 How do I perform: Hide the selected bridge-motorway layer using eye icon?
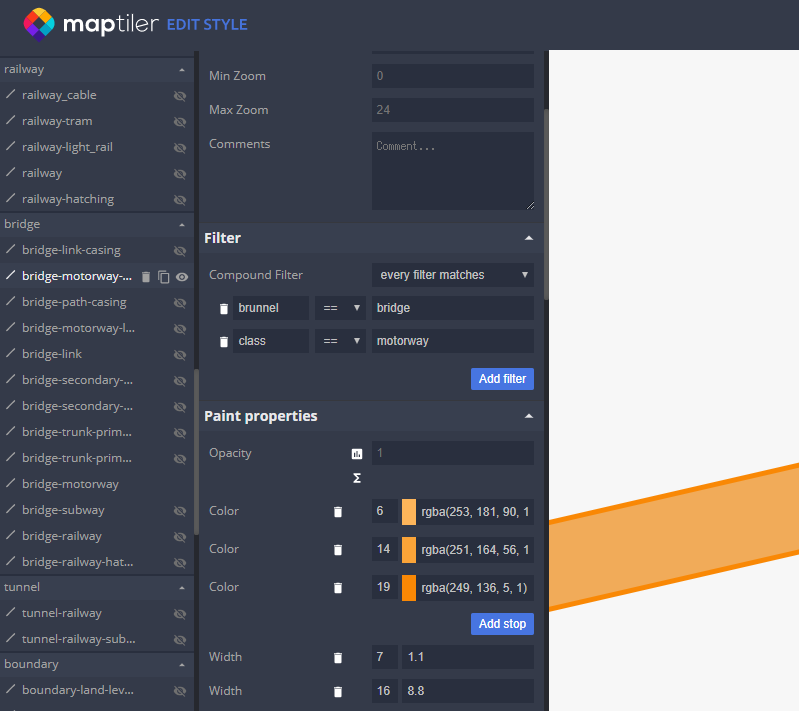[x=182, y=277]
